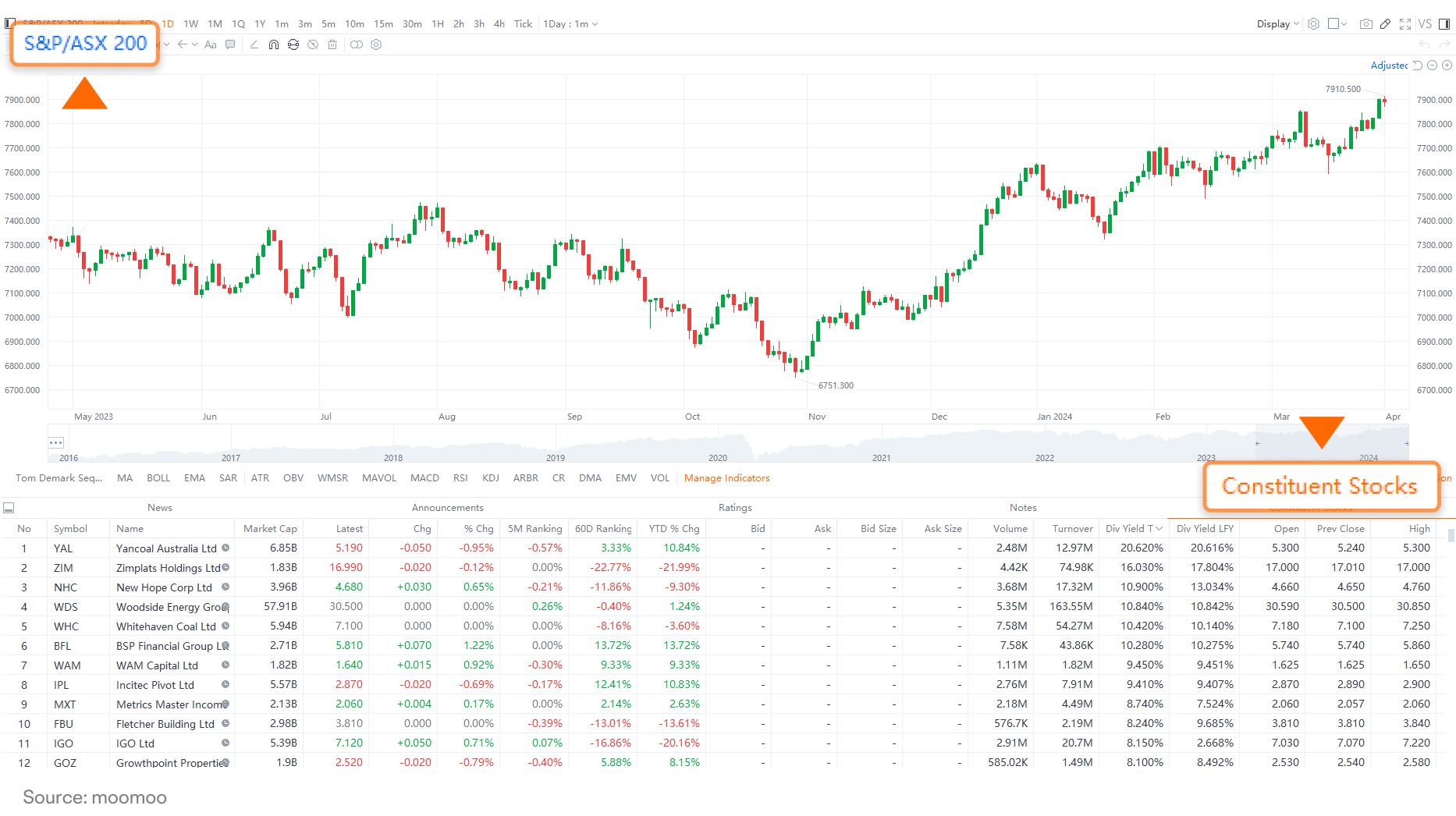Toggle the left sidebar panel

[x=10, y=24]
